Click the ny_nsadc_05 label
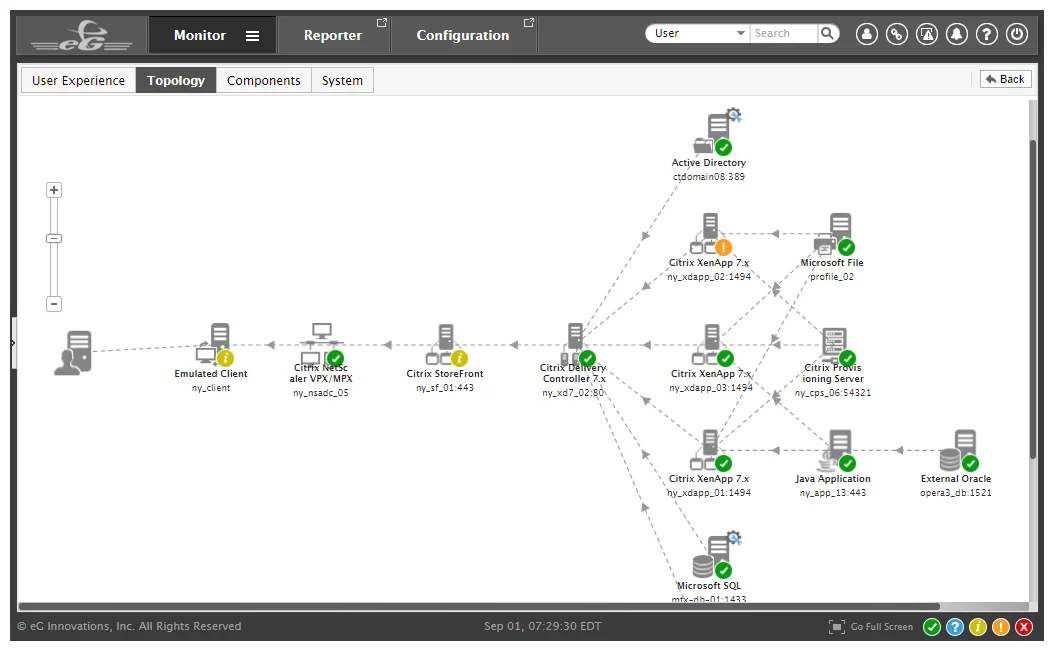1054x651 pixels. [x=321, y=393]
